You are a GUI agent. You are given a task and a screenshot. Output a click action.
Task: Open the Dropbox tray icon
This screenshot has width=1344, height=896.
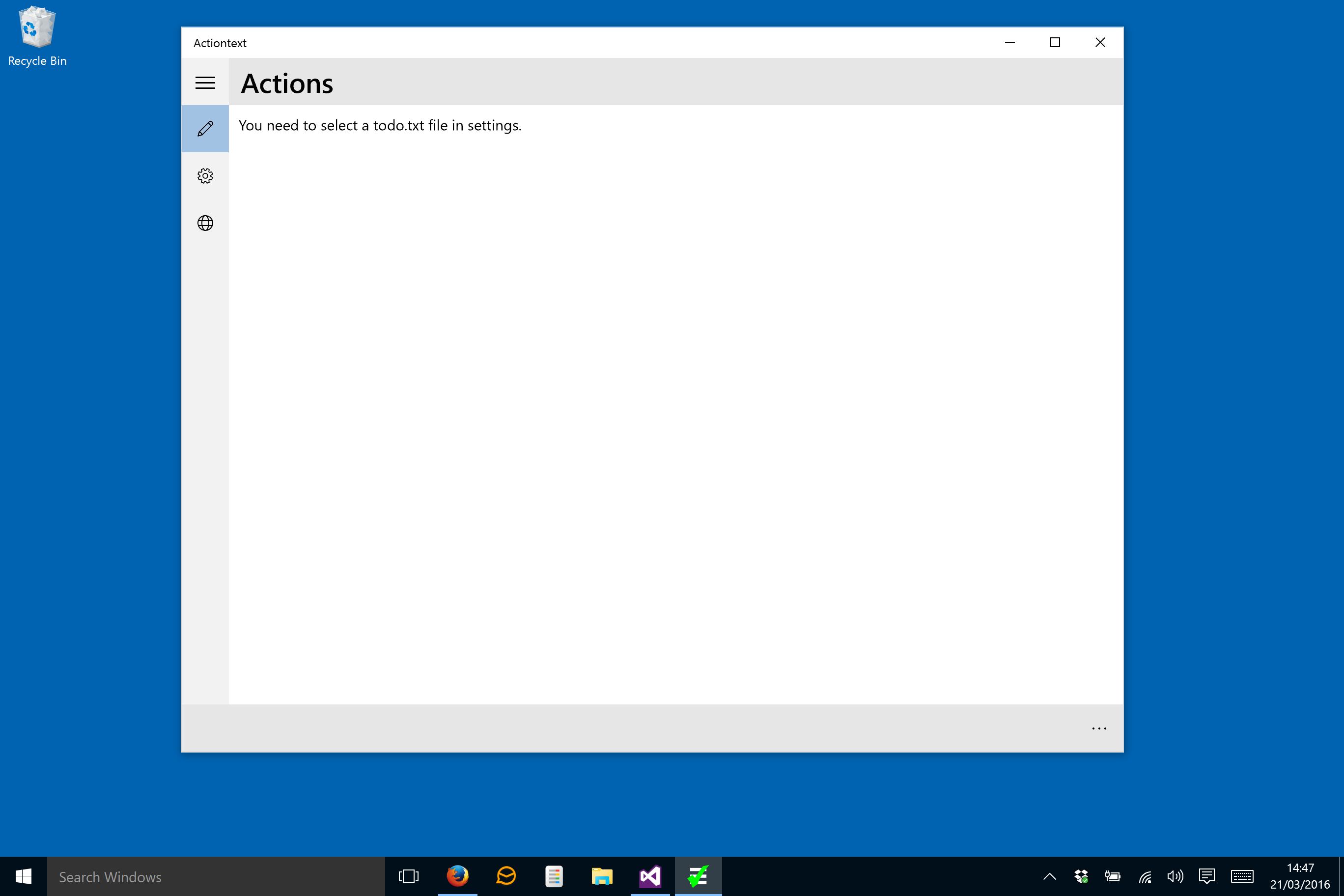(1081, 876)
